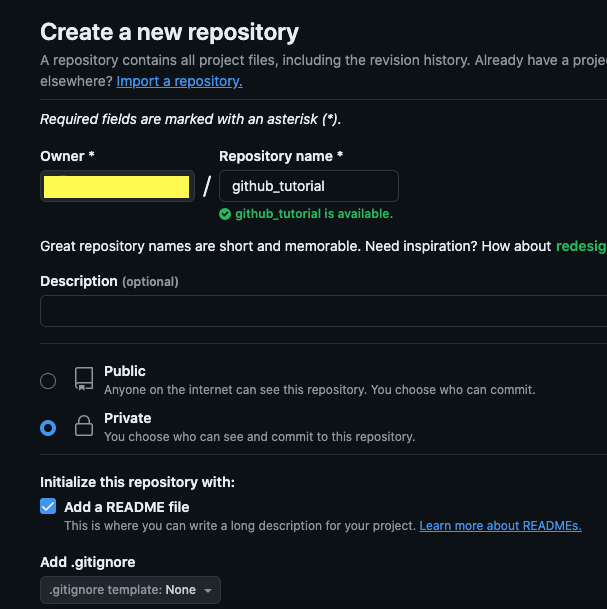Open Learn more about READMEs link

pyautogui.click(x=500, y=525)
